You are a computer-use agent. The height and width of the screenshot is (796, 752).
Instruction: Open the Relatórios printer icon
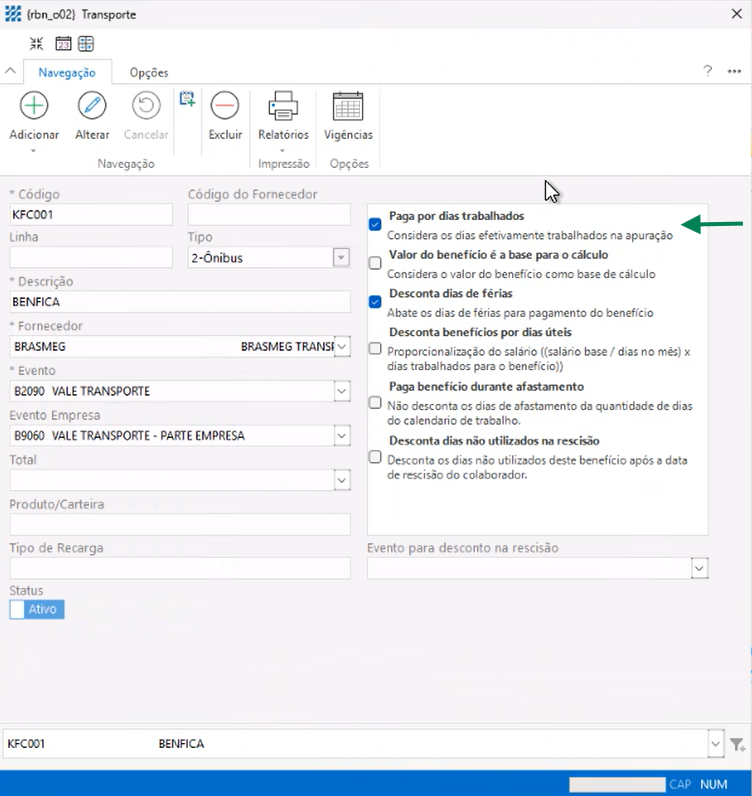[x=283, y=106]
